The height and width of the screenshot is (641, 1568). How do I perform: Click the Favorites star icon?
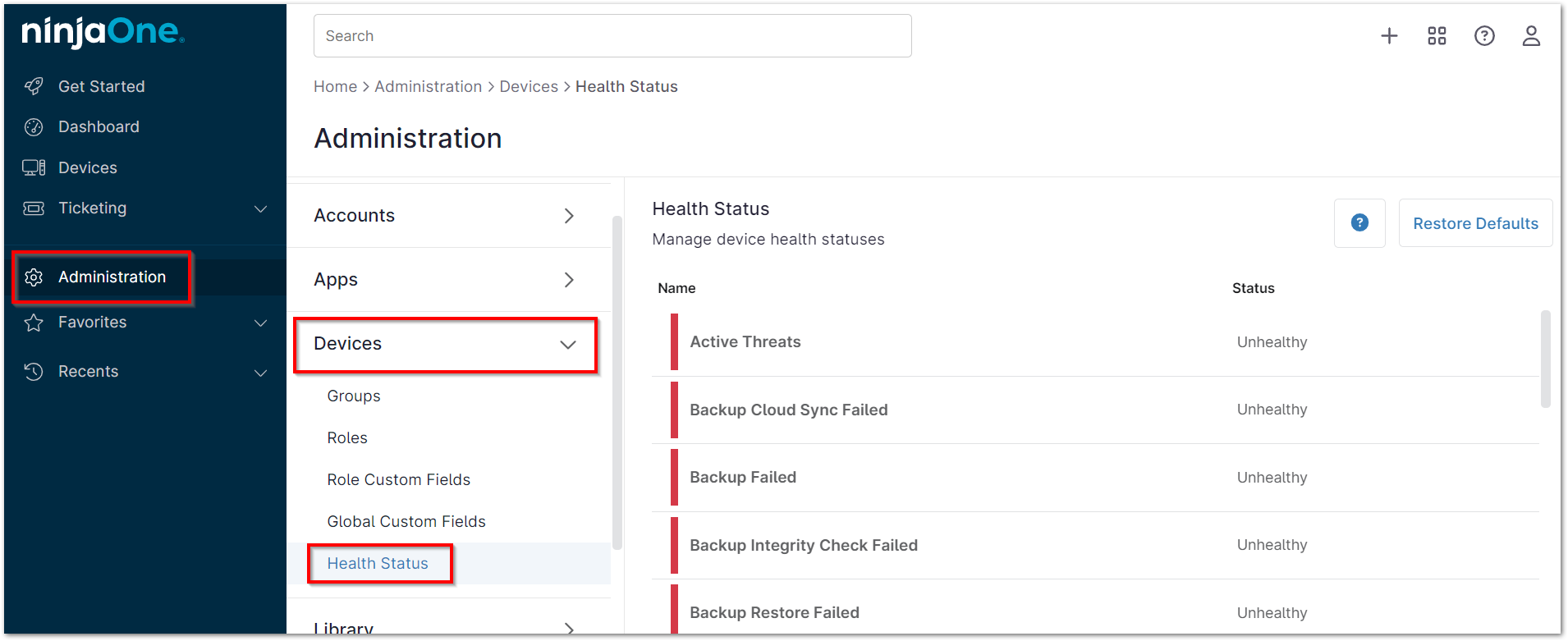[33, 322]
